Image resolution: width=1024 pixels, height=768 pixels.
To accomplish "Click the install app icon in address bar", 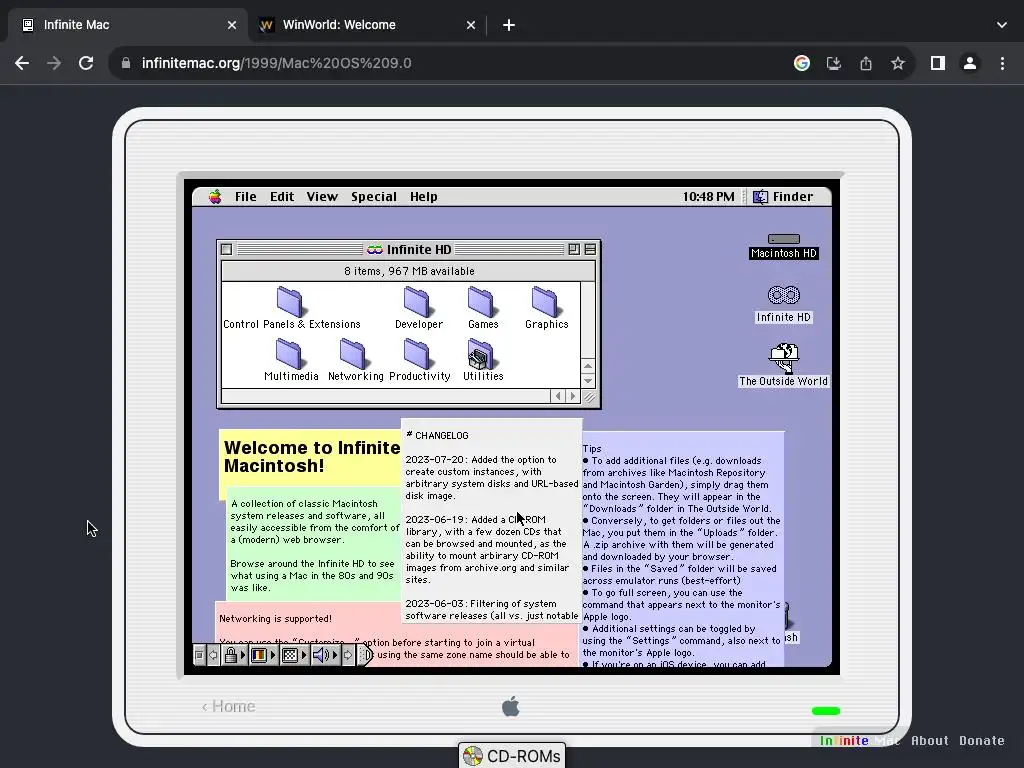I will (834, 63).
